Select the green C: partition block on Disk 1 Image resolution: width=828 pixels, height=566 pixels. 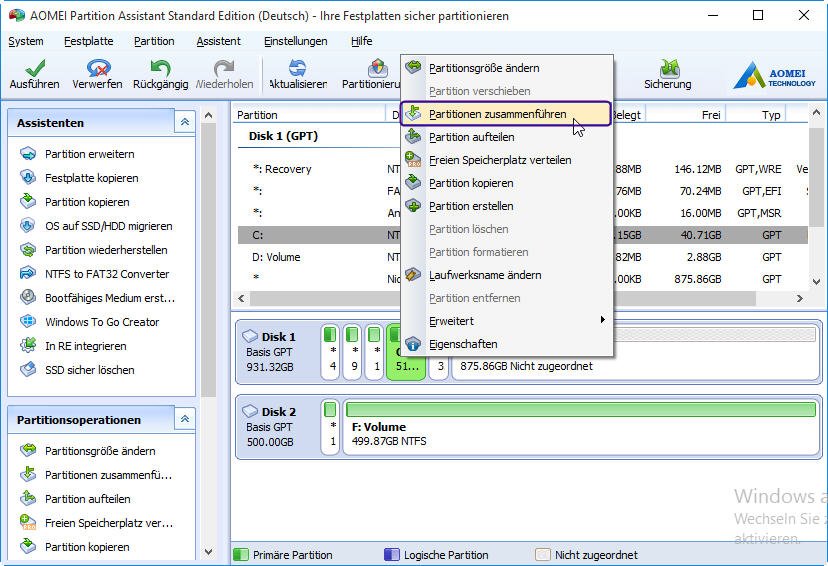pyautogui.click(x=406, y=352)
